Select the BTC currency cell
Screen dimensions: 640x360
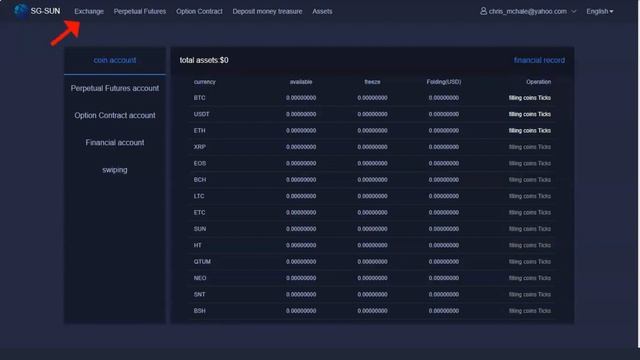point(200,98)
